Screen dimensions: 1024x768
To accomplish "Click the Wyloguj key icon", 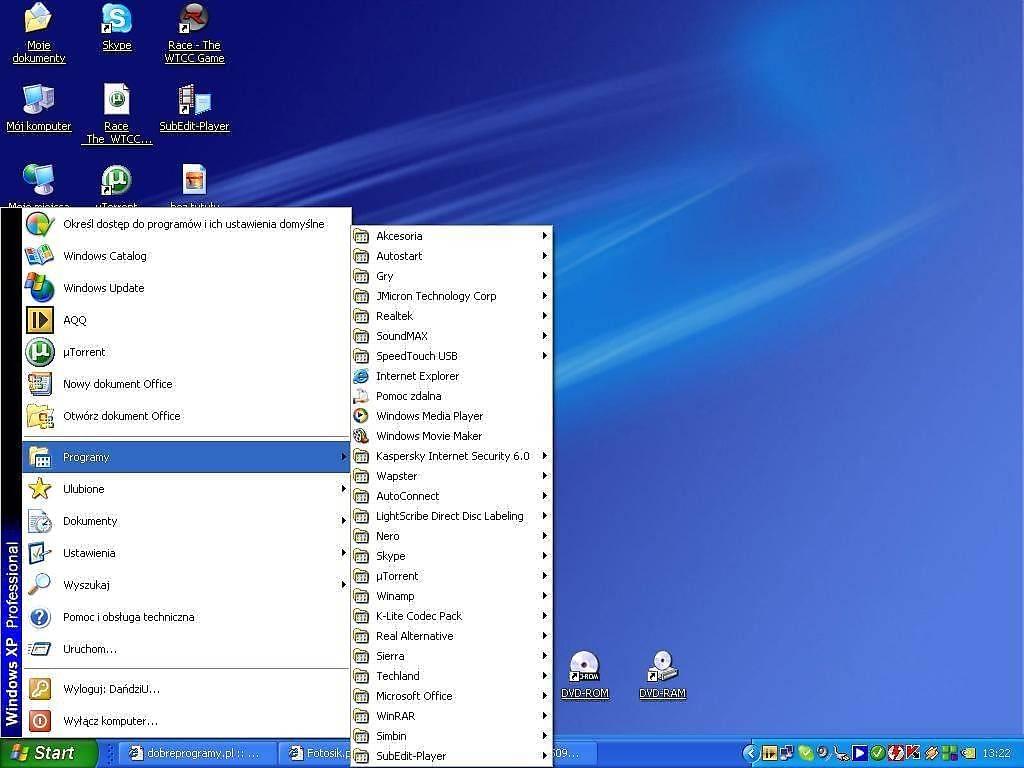I will (40, 689).
